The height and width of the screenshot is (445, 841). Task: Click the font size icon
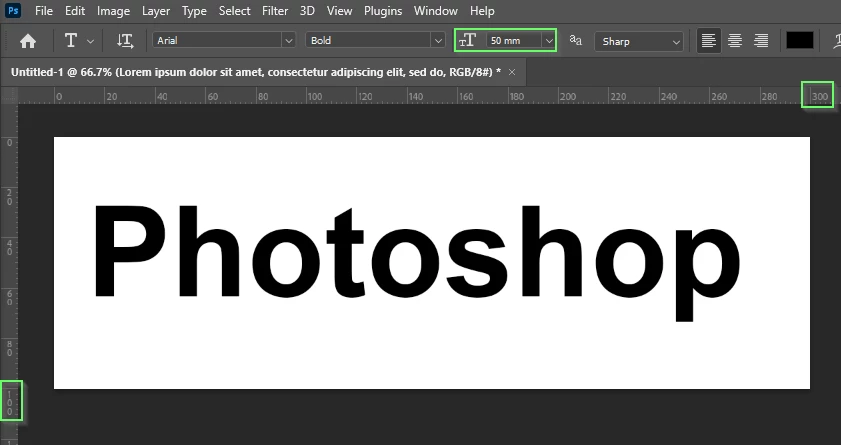468,40
